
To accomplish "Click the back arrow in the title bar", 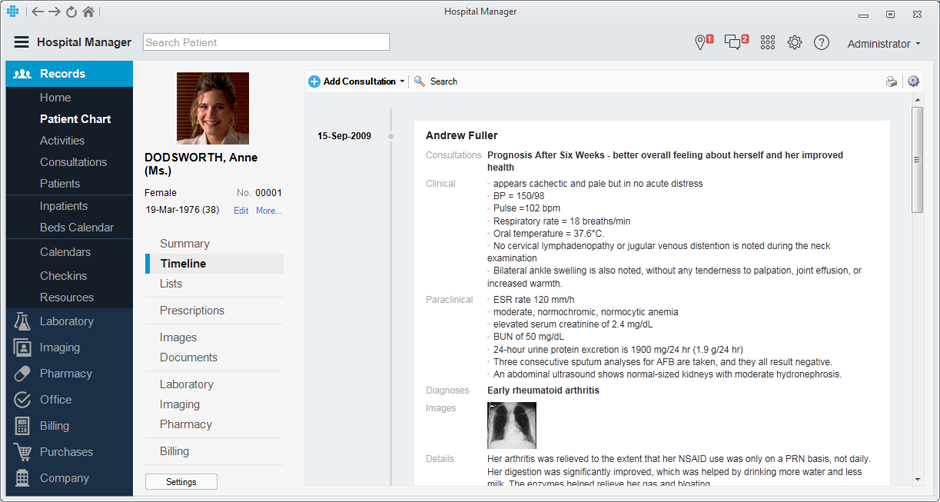I will (38, 11).
